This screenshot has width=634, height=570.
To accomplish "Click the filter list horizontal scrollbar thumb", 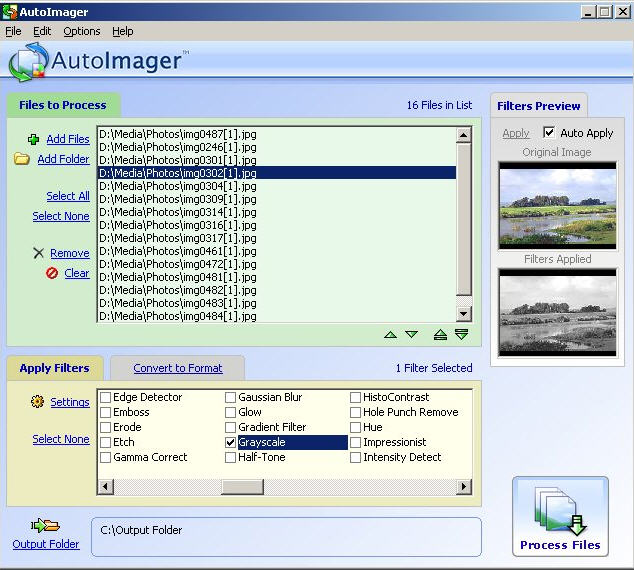I will click(241, 487).
